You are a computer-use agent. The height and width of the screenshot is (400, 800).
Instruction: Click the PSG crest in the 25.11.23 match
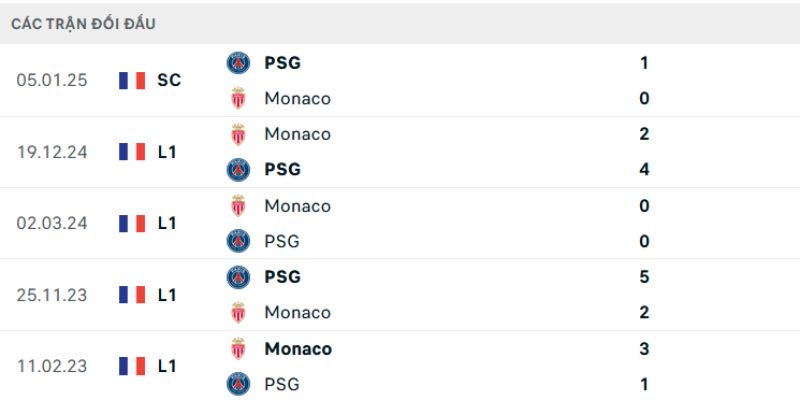(238, 277)
